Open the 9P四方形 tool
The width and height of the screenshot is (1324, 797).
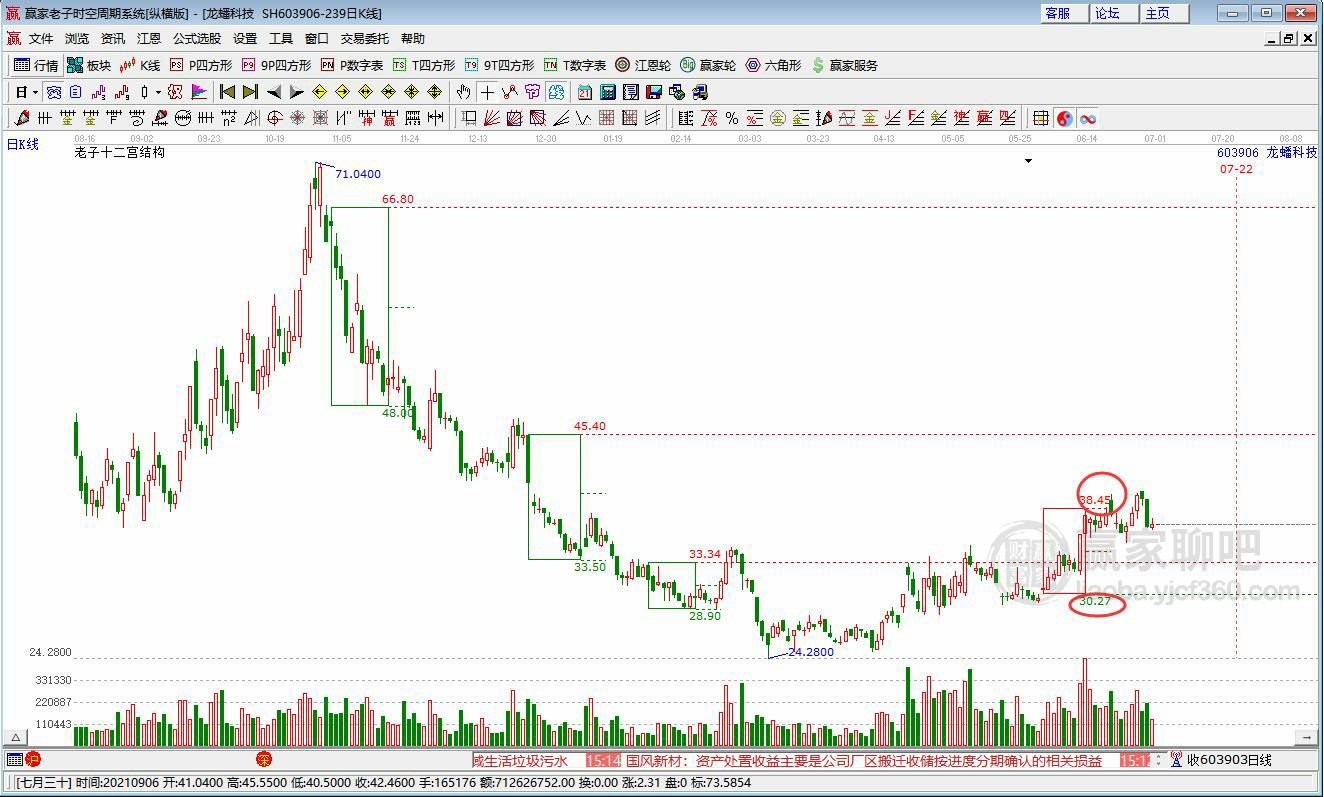click(276, 65)
